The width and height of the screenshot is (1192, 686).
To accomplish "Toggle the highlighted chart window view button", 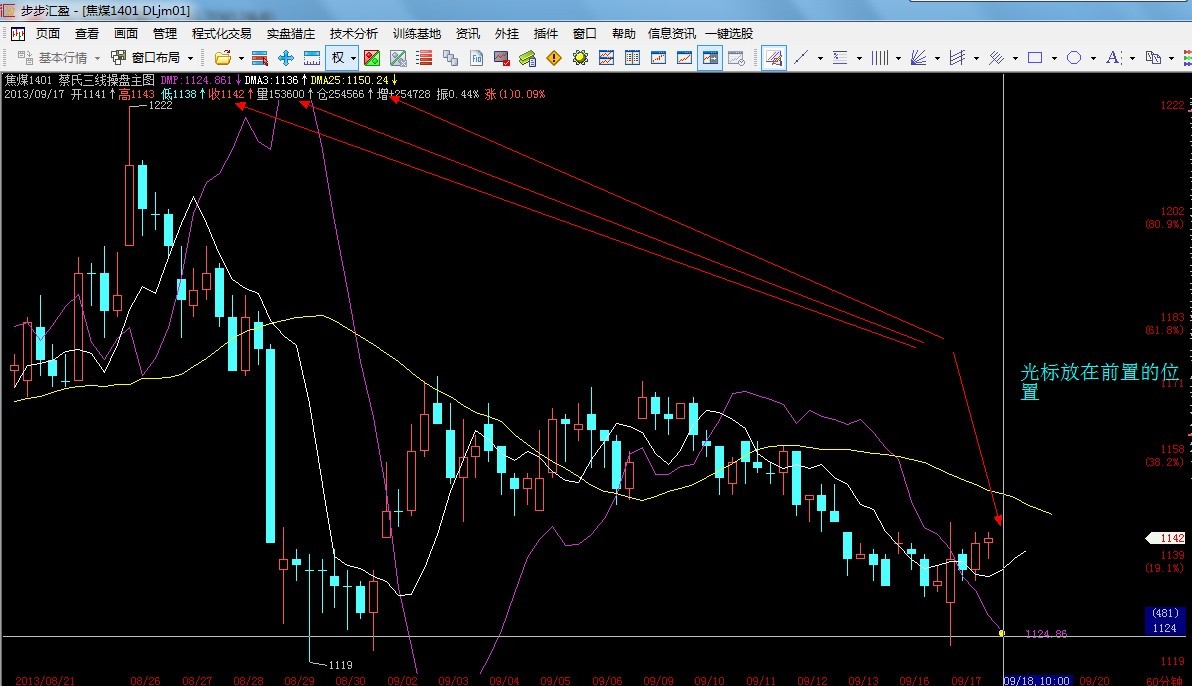I will [x=710, y=58].
